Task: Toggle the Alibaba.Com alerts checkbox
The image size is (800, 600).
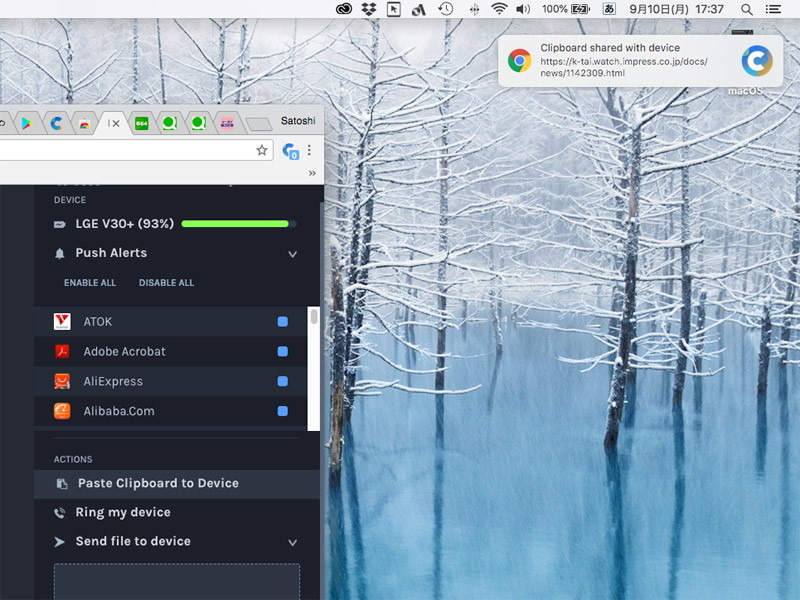Action: [x=283, y=411]
